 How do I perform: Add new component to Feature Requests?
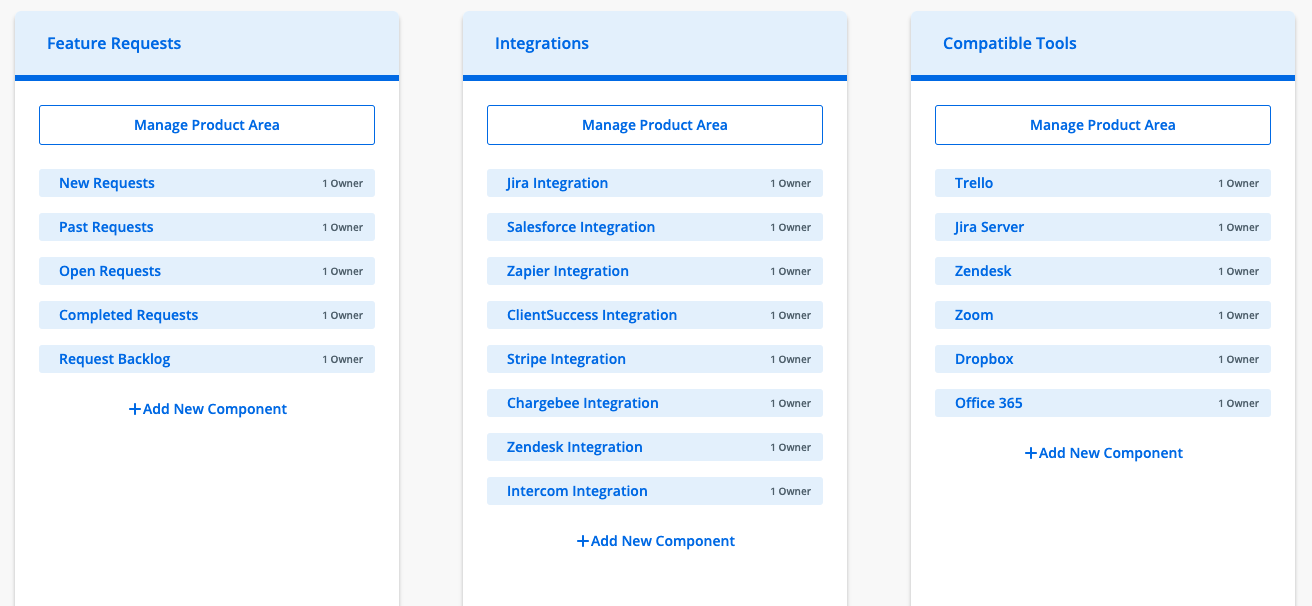coord(207,409)
